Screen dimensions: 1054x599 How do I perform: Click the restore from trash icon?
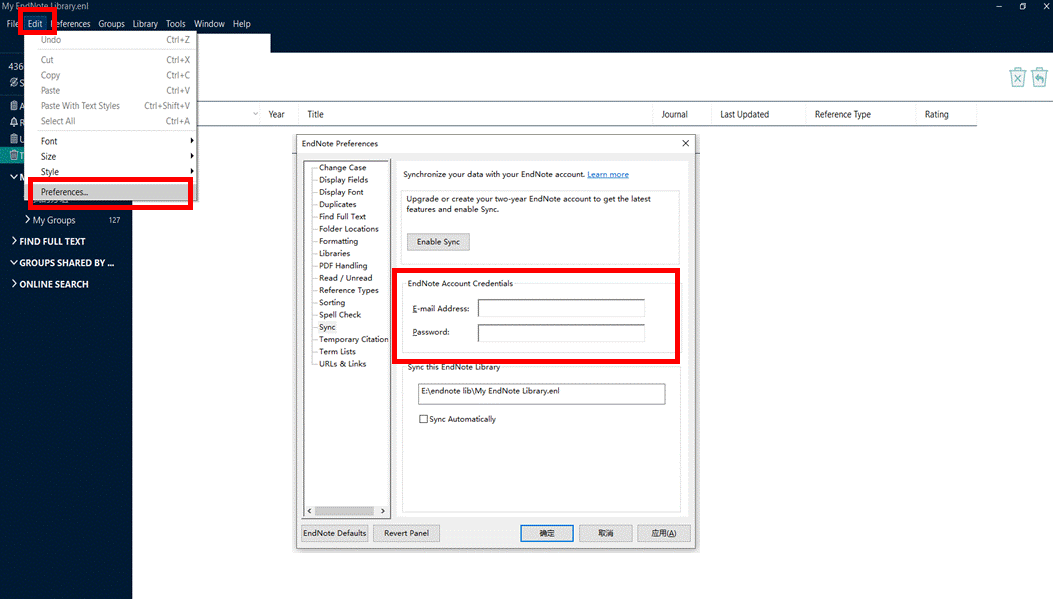click(x=1039, y=78)
